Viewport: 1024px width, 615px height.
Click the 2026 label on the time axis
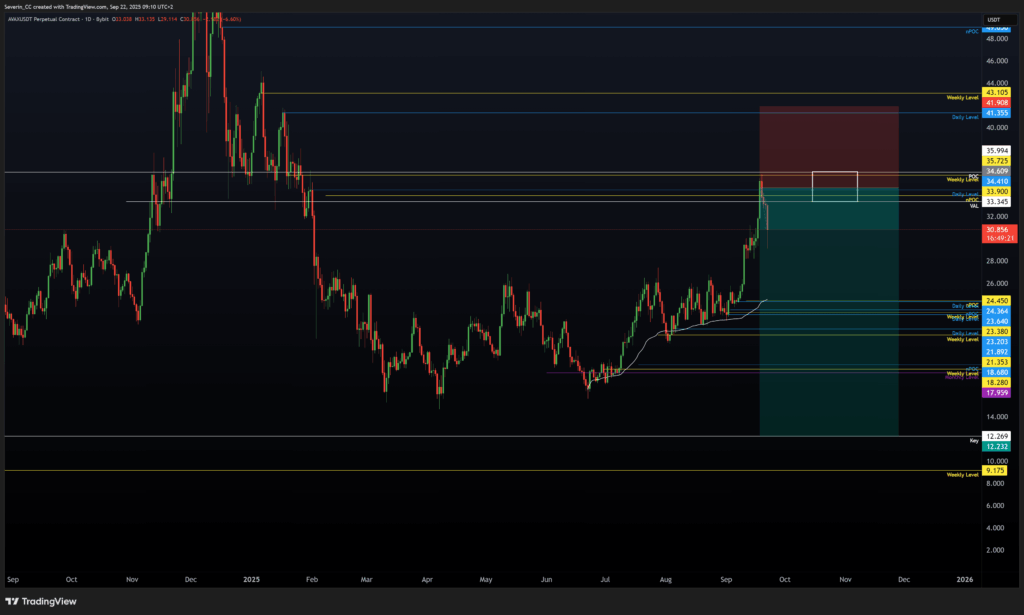(x=964, y=579)
